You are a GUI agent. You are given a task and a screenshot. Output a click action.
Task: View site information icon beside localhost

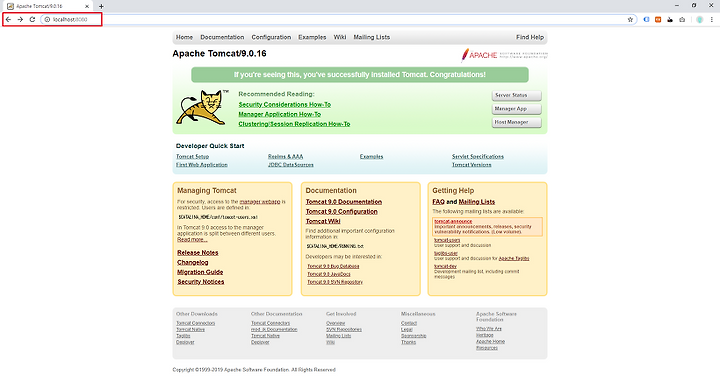point(47,20)
